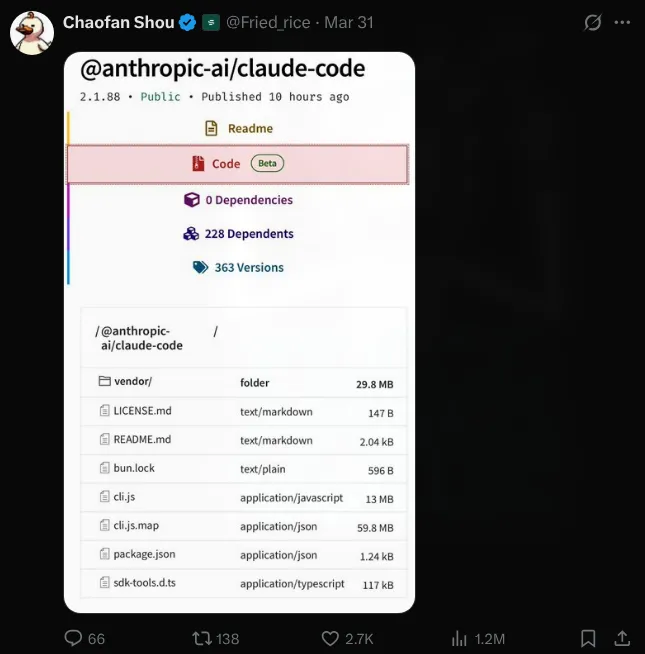Open the Mar 31 post timestamp
The width and height of the screenshot is (645, 654).
tap(349, 22)
